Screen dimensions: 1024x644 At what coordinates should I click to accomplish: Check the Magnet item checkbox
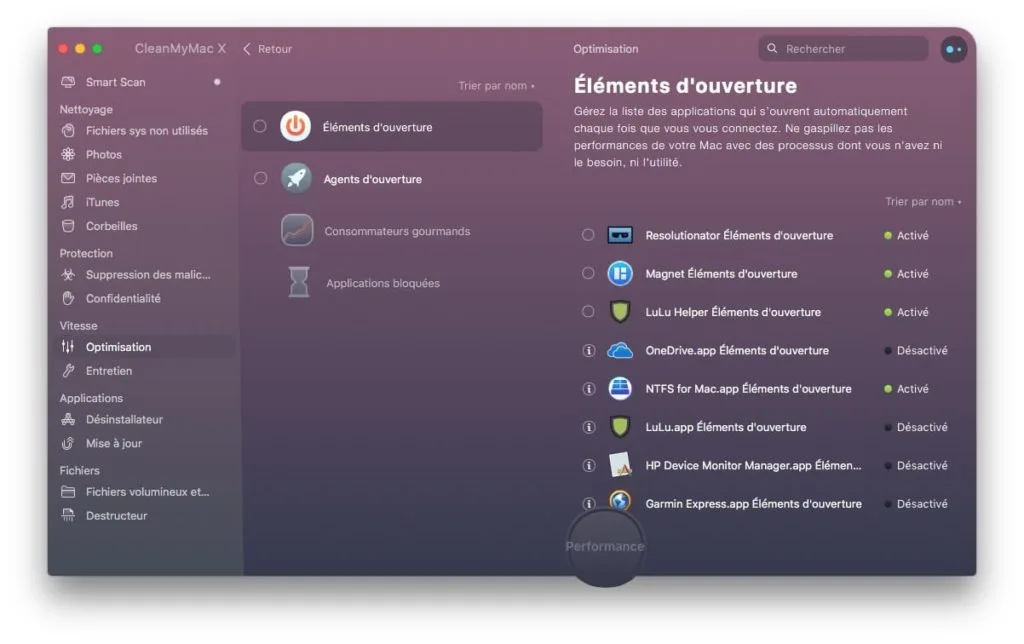point(588,273)
